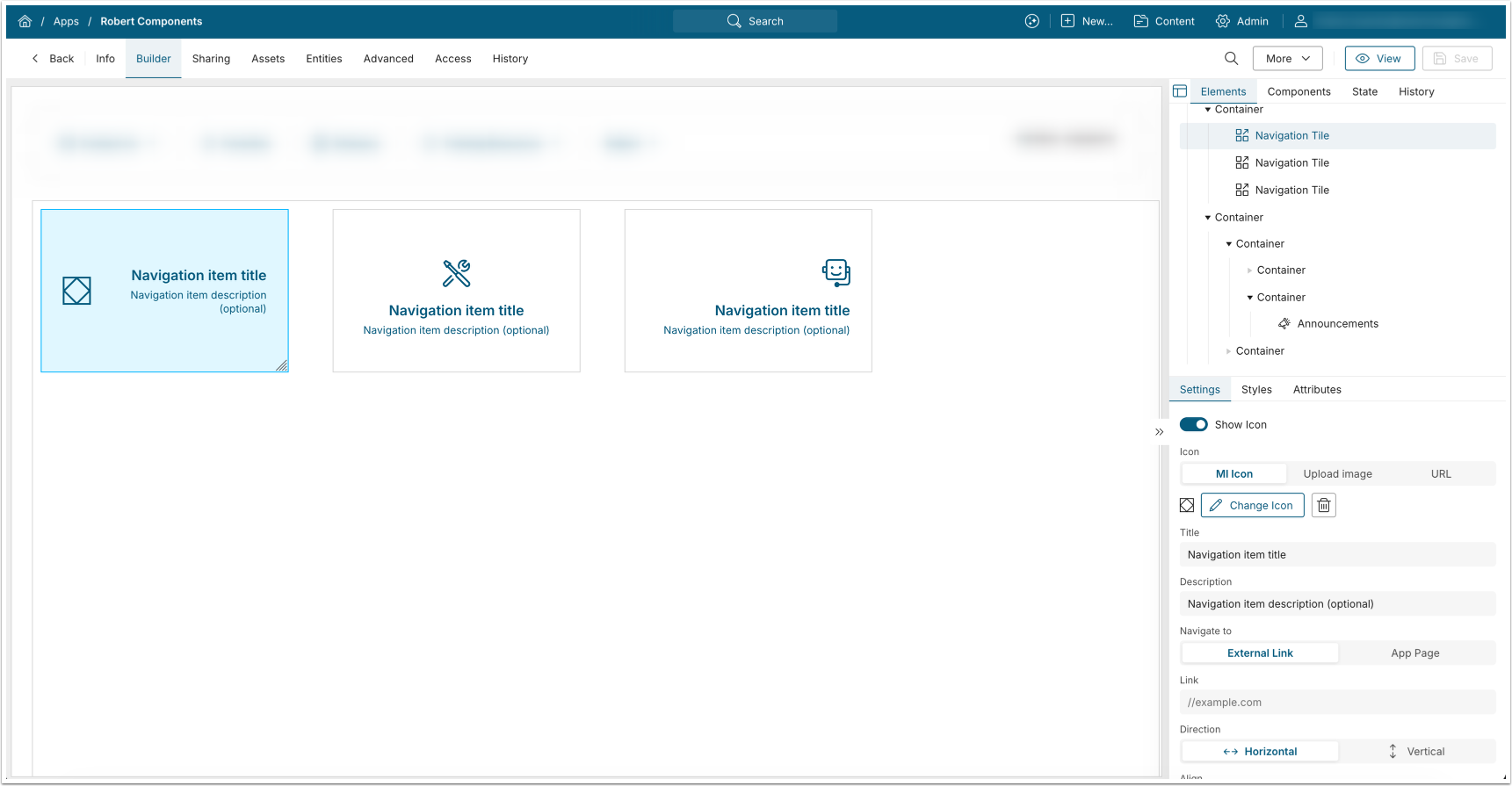This screenshot has width=1512, height=786.
Task: Select the Elements panel tab
Action: click(1223, 91)
